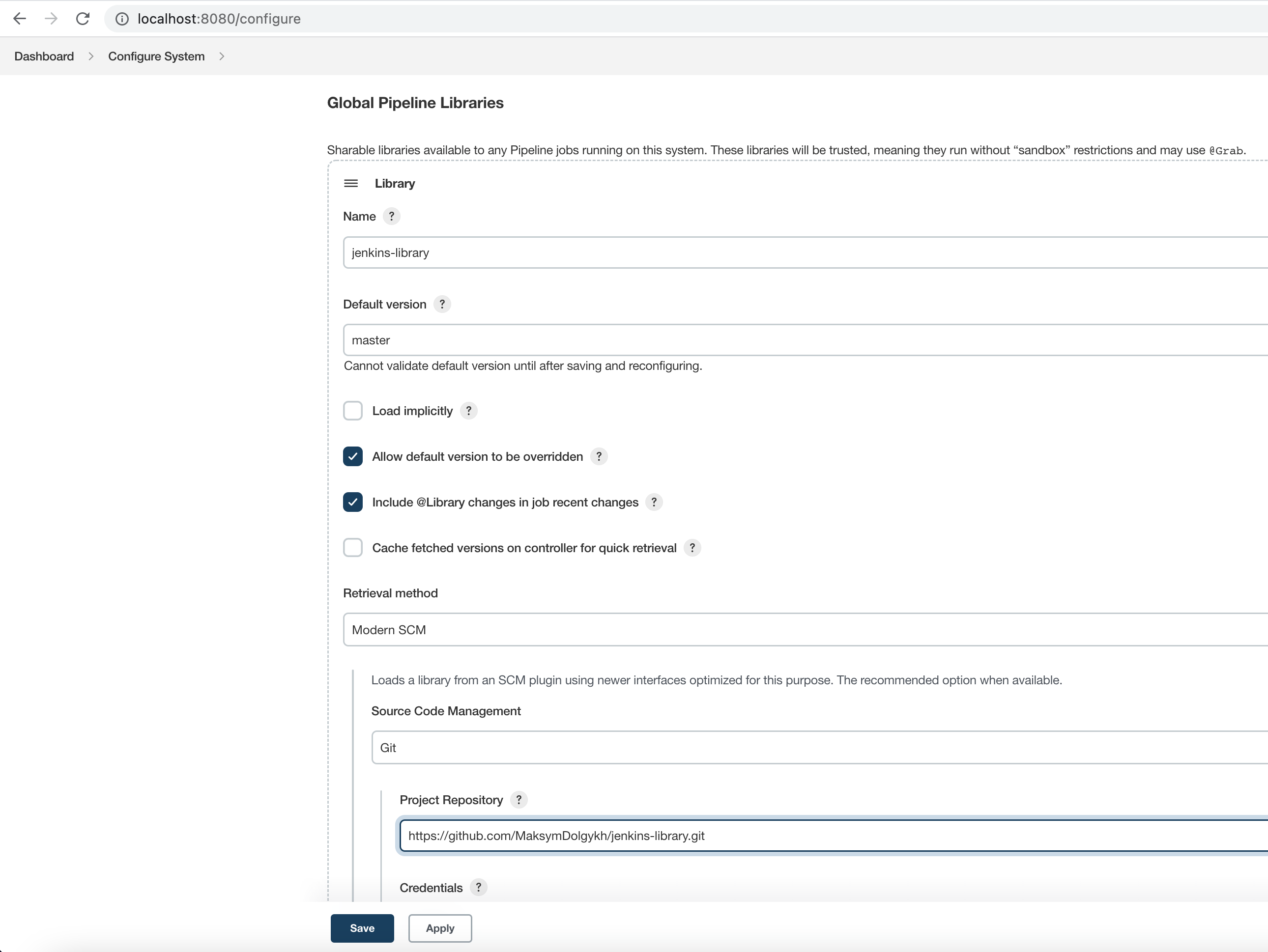Go back in the browser
This screenshot has width=1268, height=952.
click(20, 19)
